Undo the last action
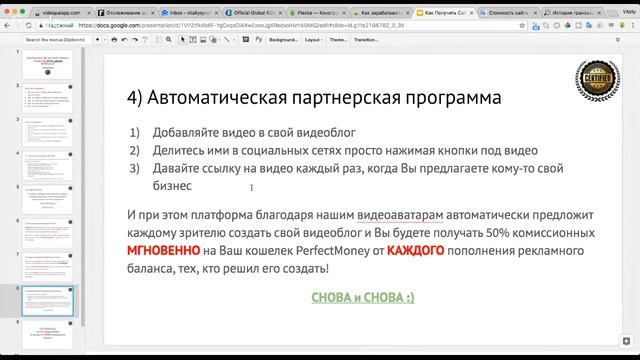The height and width of the screenshot is (360, 640). coord(124,40)
